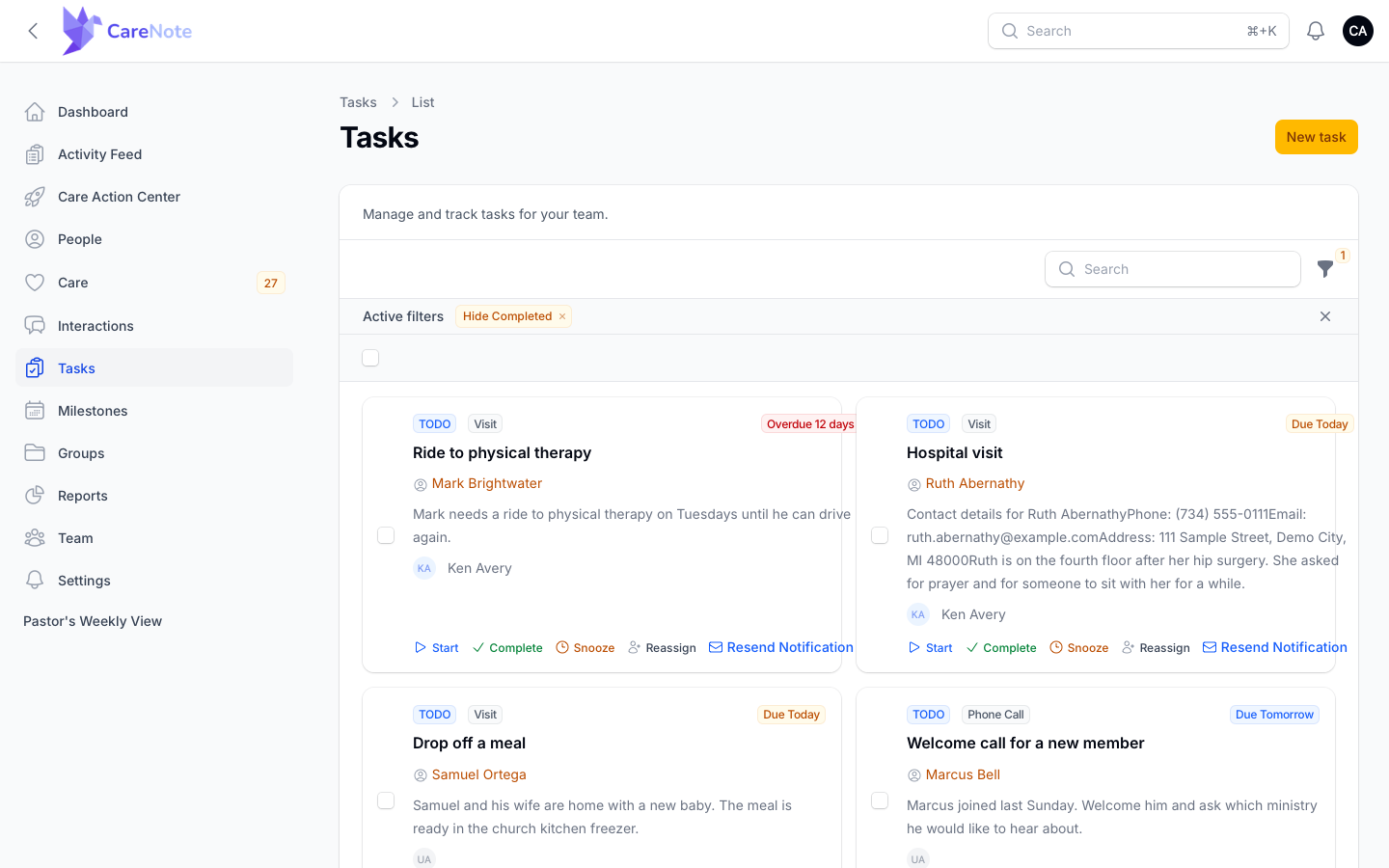1389x868 pixels.
Task: Open Samuel Ortega's profile link
Action: [479, 774]
